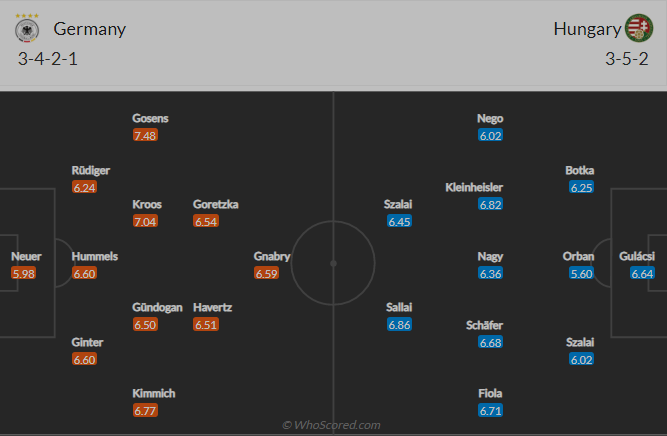Click player name Goretzka
The width and height of the screenshot is (667, 436).
pos(215,204)
